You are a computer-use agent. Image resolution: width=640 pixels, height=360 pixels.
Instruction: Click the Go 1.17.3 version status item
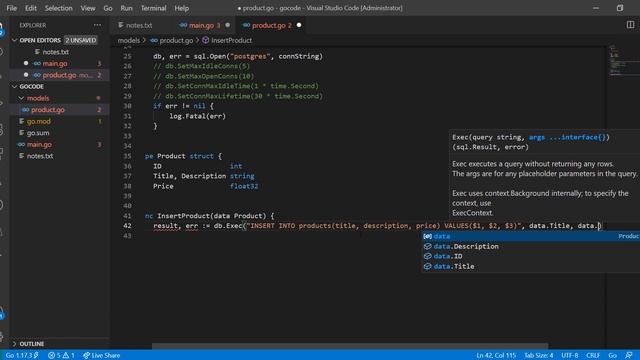click(22, 355)
